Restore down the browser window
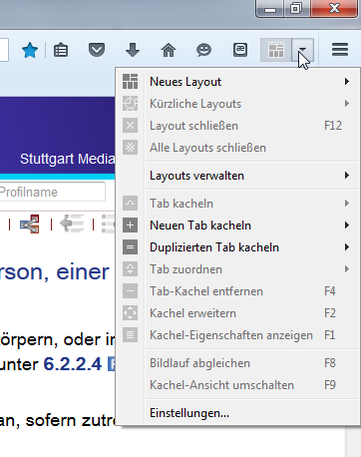Viewport: 361px width, 457px height. point(296,8)
